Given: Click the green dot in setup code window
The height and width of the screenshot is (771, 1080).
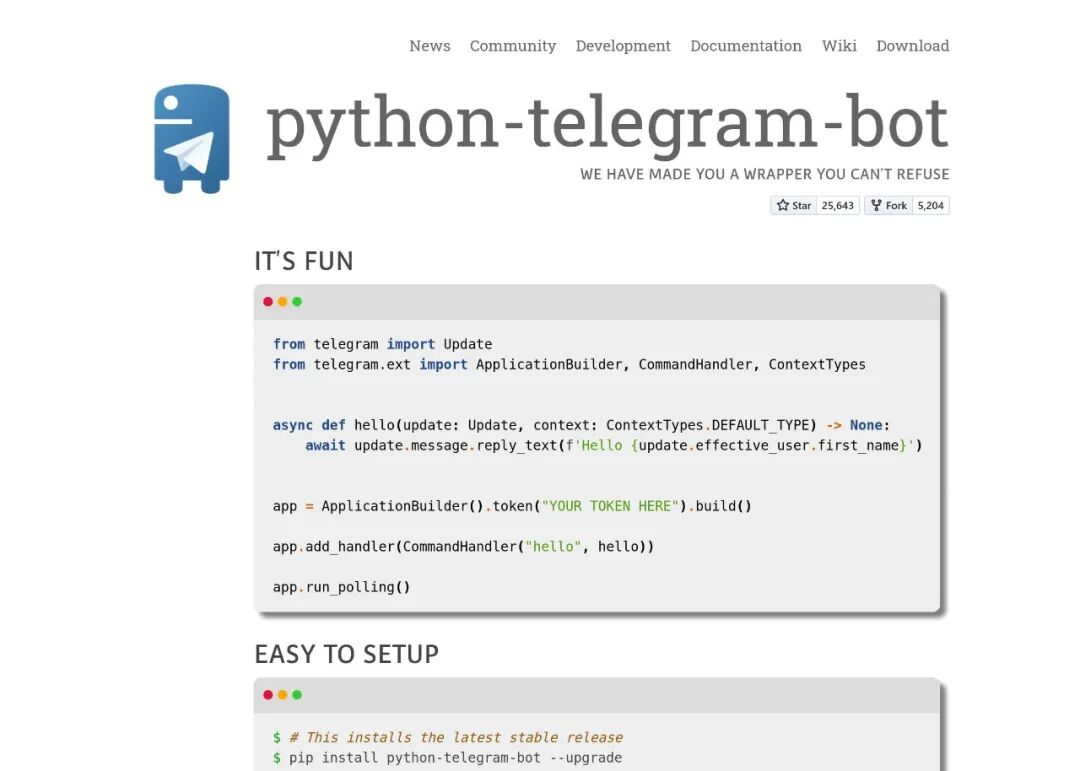Looking at the screenshot, I should coord(297,695).
